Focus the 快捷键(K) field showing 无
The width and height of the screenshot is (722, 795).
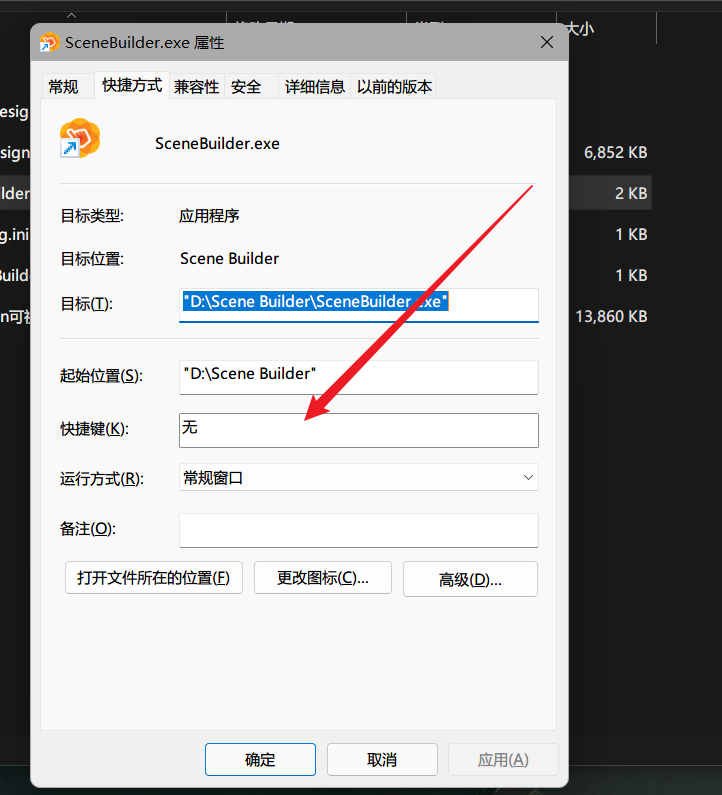pos(358,430)
